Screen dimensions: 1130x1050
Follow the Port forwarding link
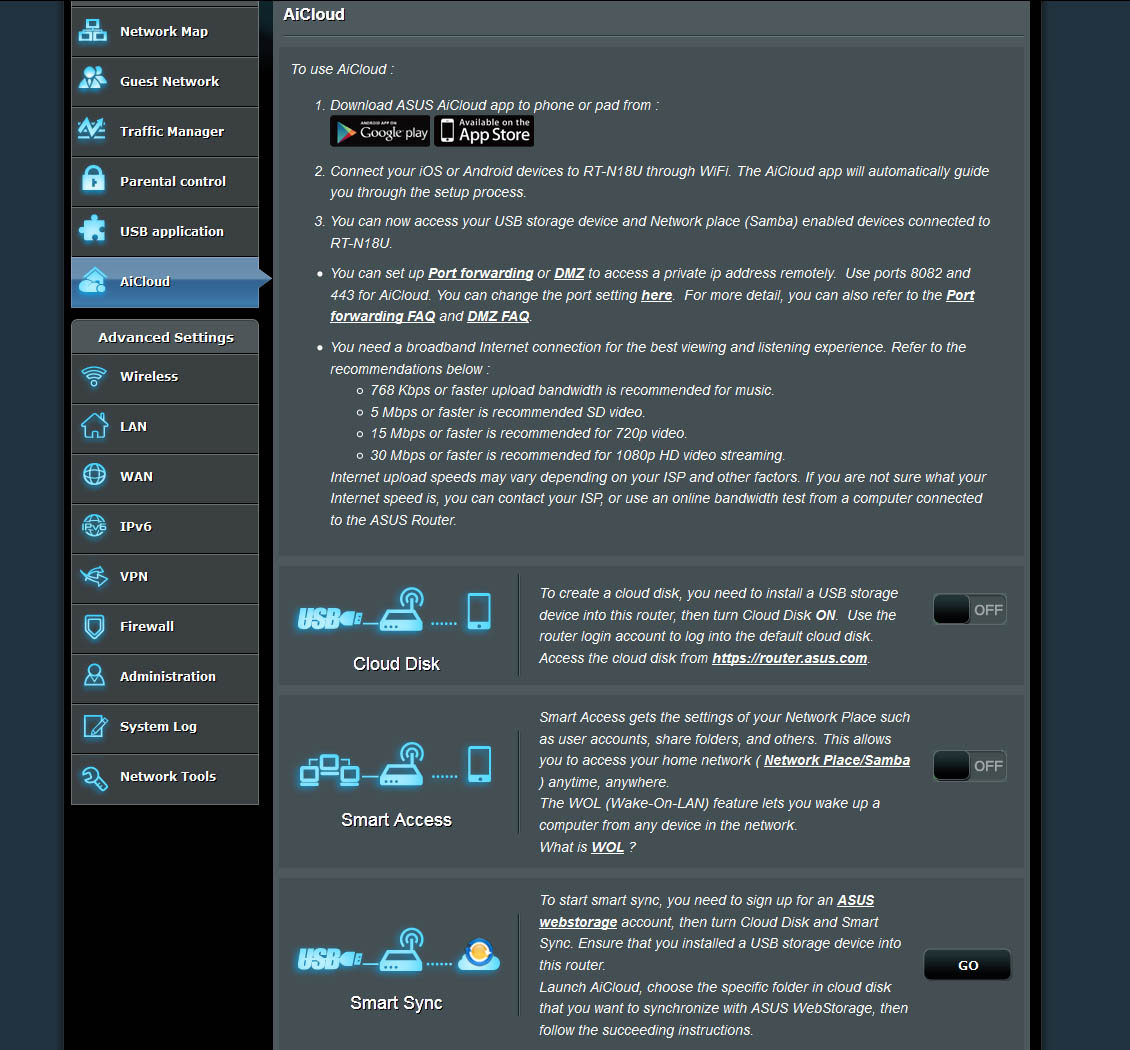[481, 273]
